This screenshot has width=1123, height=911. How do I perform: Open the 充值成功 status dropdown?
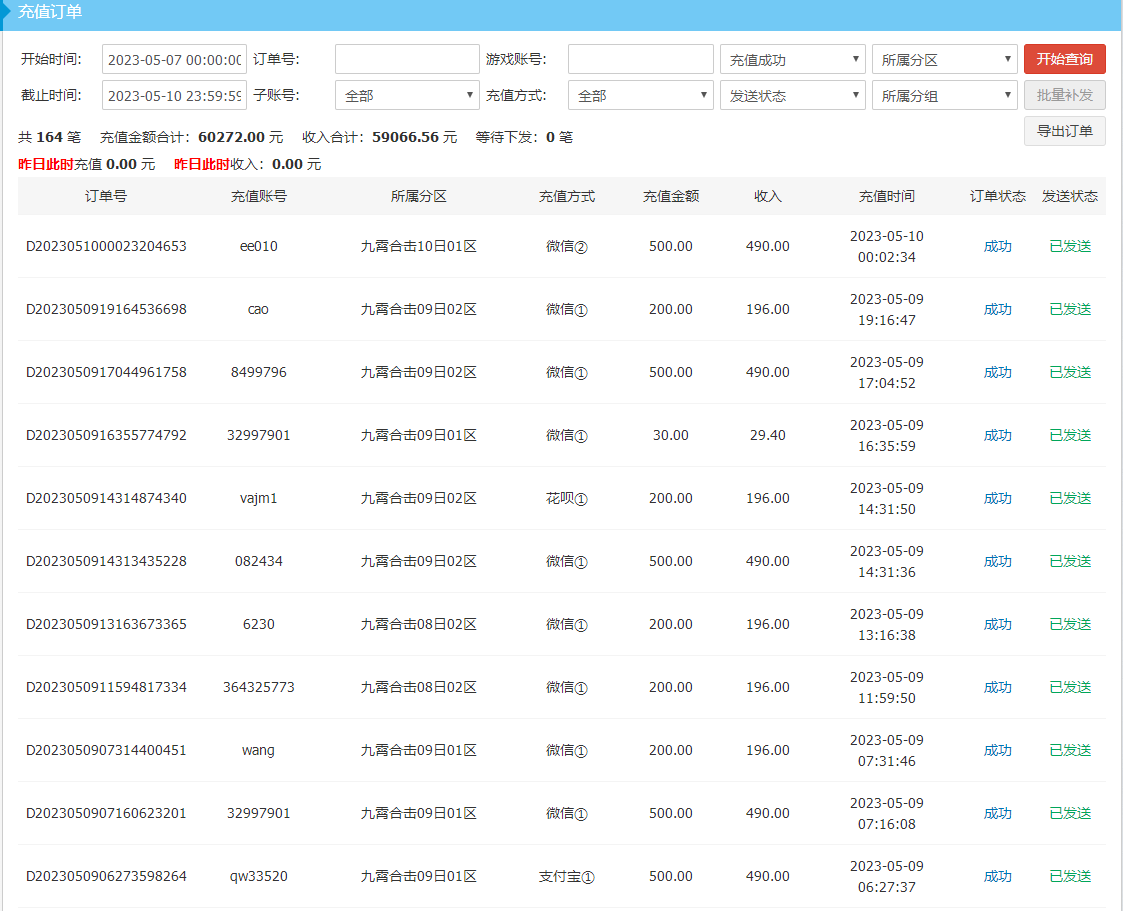click(x=792, y=60)
